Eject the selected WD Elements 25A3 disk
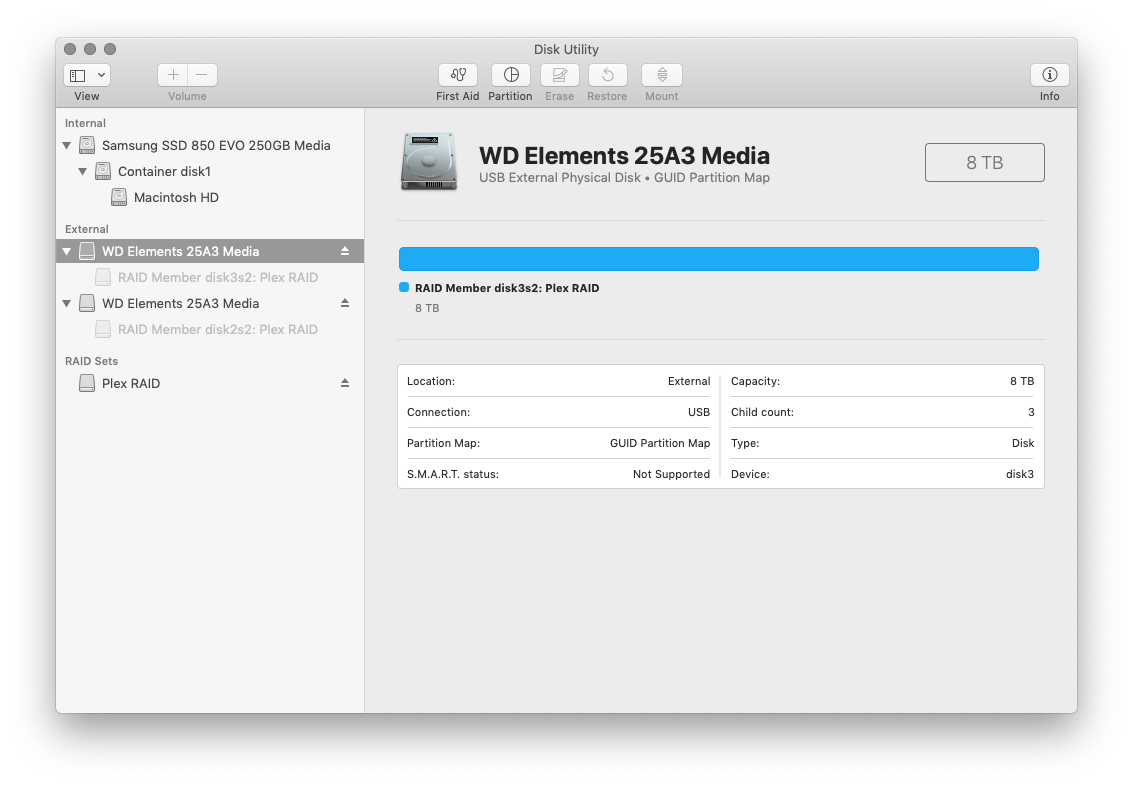The image size is (1133, 787). pos(345,251)
